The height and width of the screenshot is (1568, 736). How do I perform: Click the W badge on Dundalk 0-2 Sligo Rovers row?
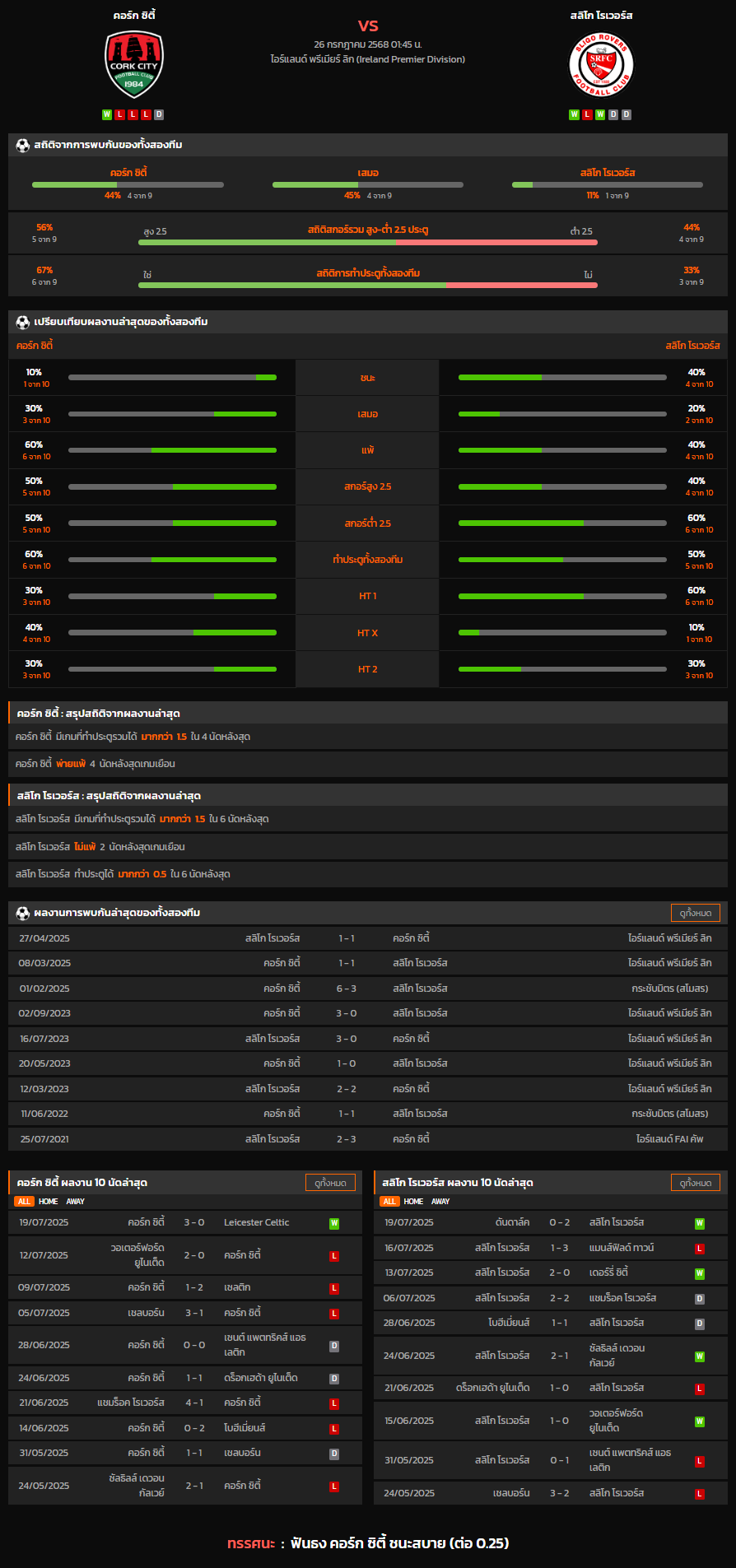[700, 1224]
